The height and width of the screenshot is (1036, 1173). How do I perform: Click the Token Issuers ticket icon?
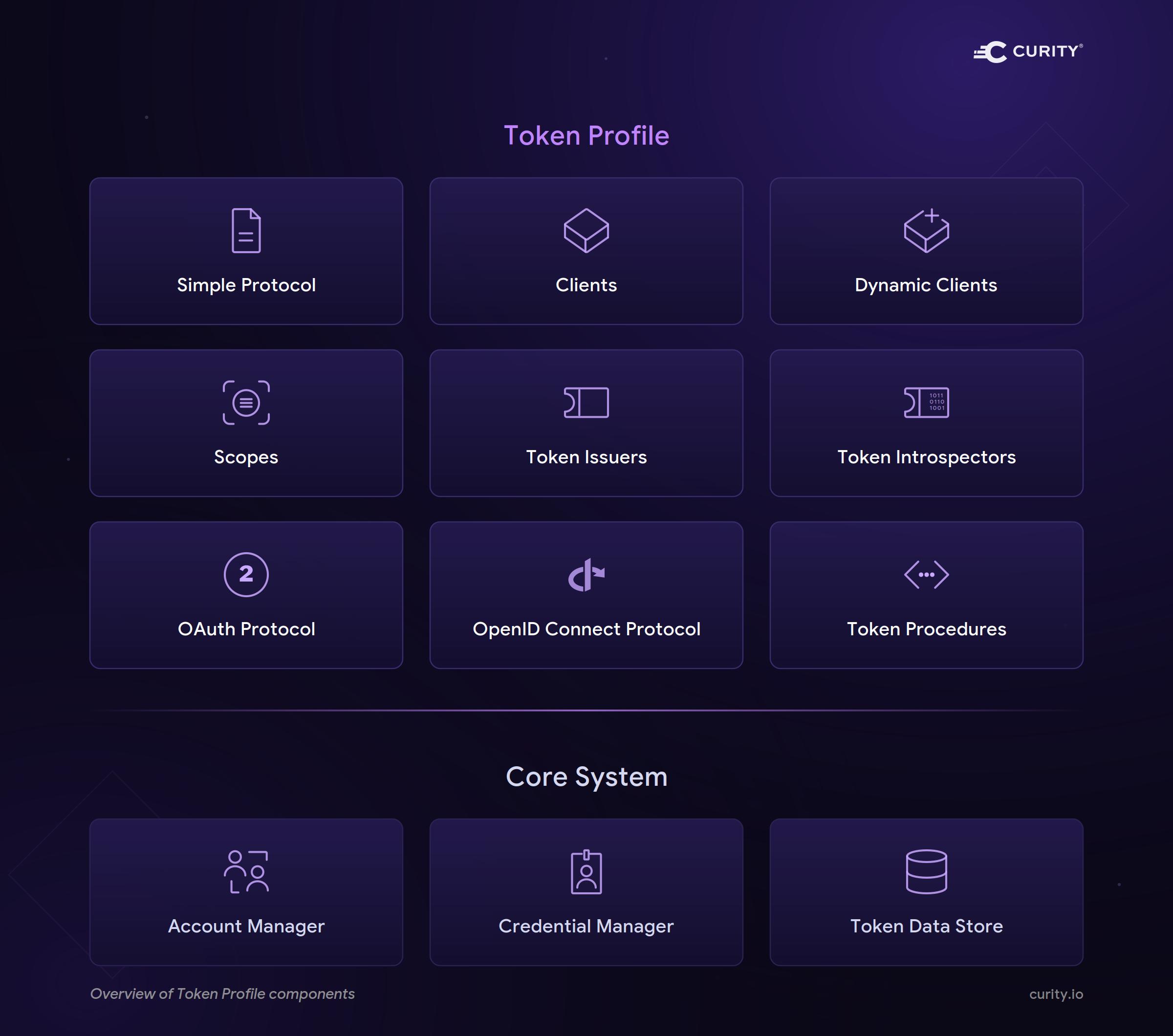coord(586,402)
